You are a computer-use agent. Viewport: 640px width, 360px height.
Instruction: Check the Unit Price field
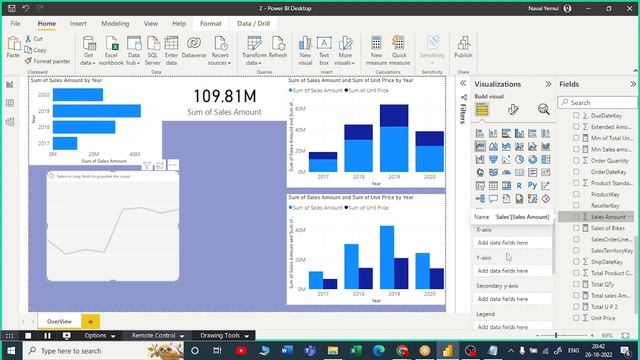click(576, 318)
